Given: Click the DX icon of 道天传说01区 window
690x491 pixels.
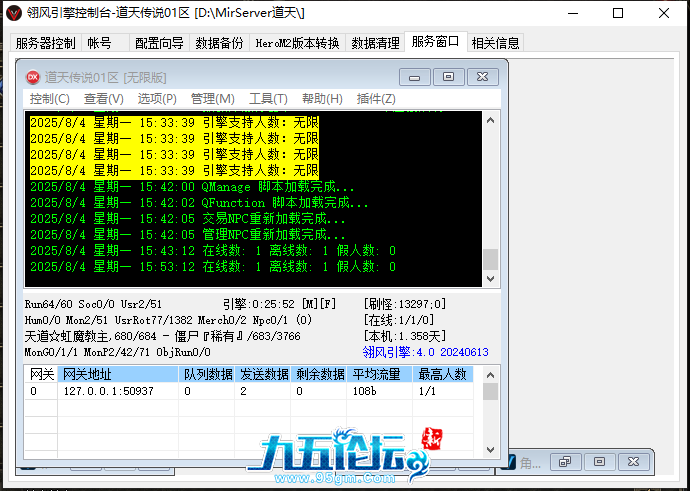Looking at the screenshot, I should tap(33, 77).
